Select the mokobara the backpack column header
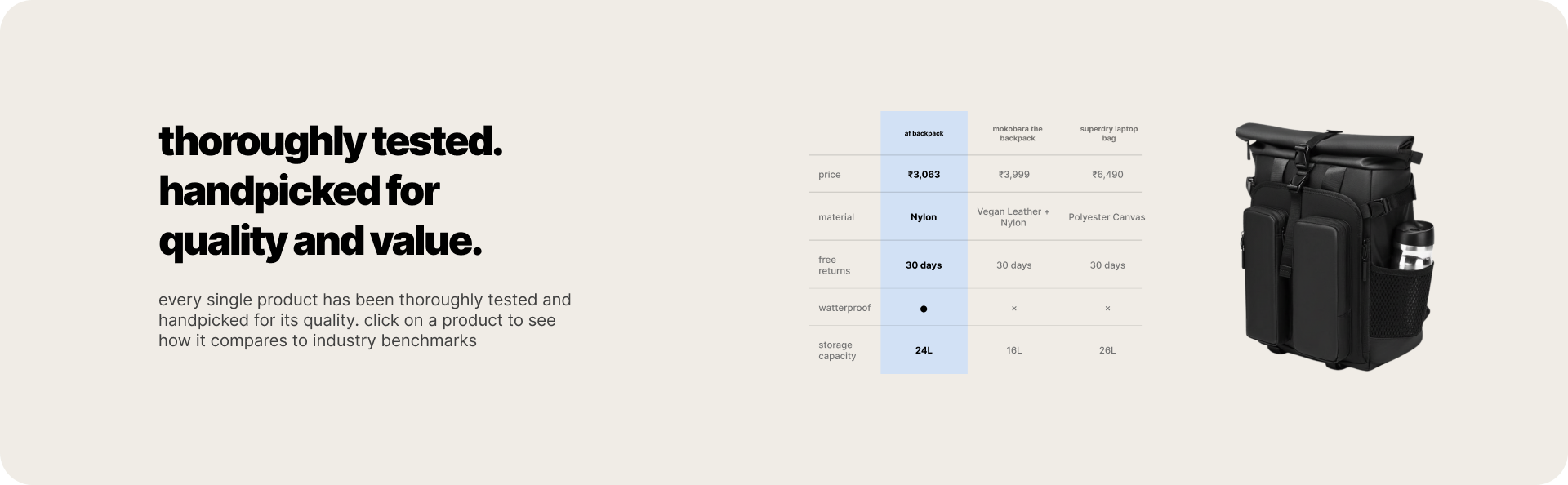Viewport: 1568px width, 485px height. point(1017,133)
